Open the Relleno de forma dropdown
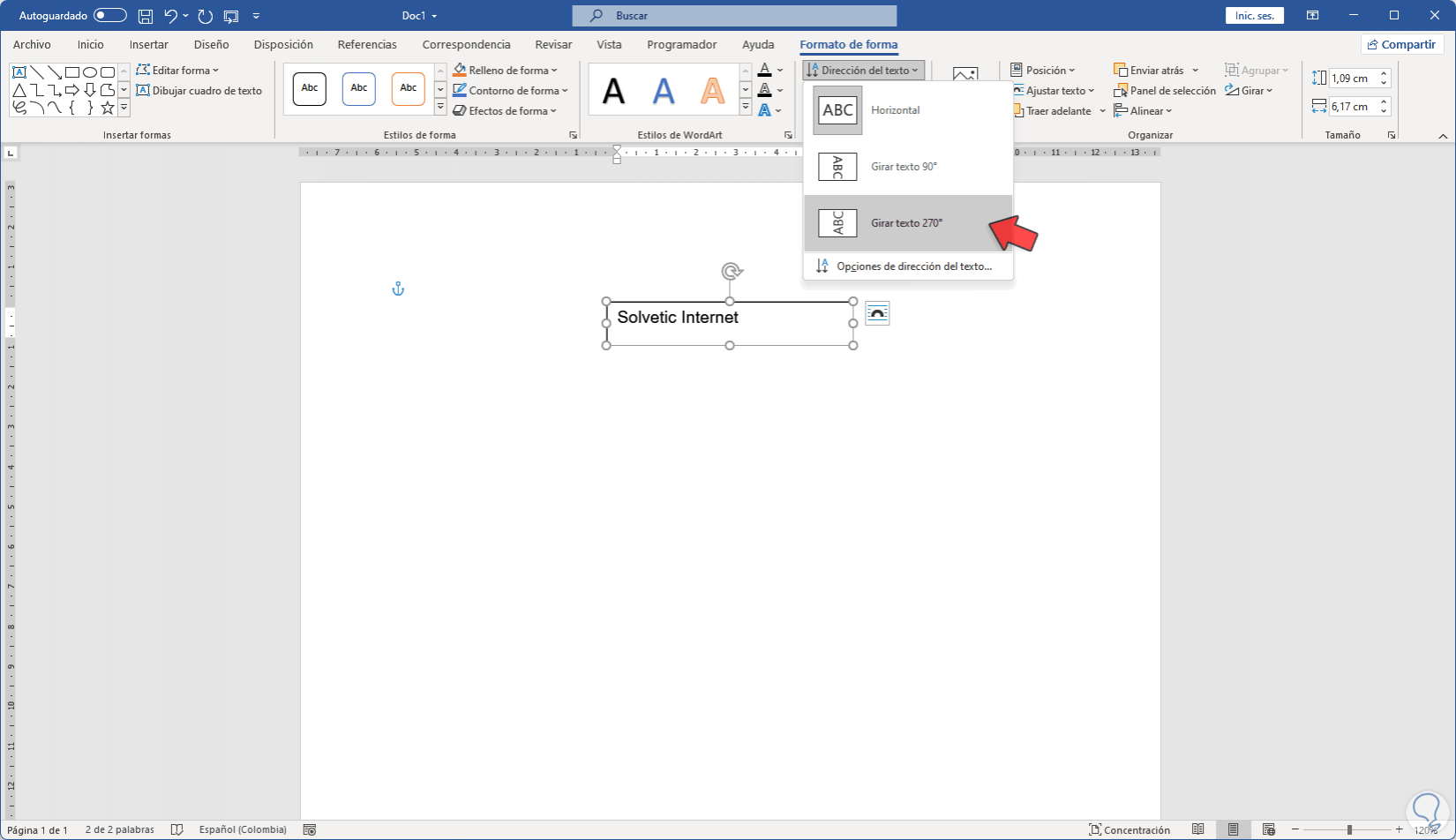 pyautogui.click(x=506, y=71)
